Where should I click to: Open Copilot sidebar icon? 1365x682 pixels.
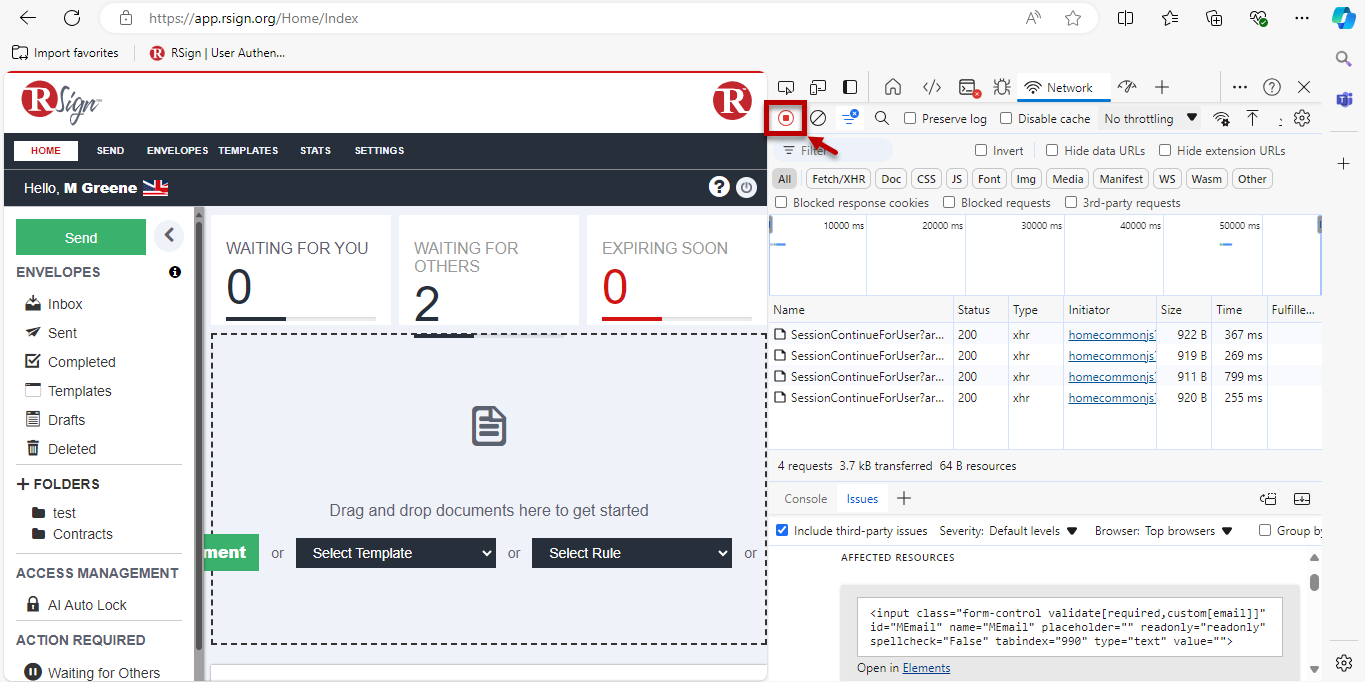click(x=1344, y=18)
